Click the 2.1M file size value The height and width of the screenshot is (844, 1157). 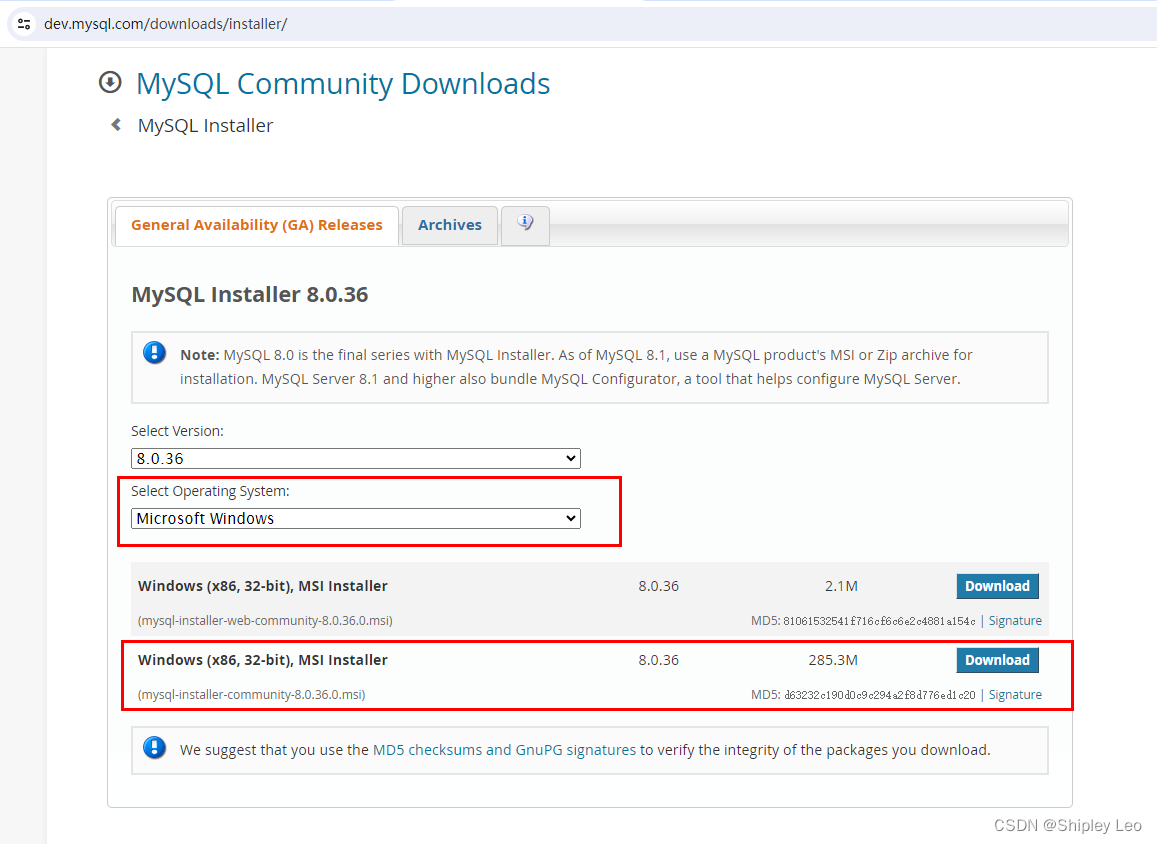[841, 587]
